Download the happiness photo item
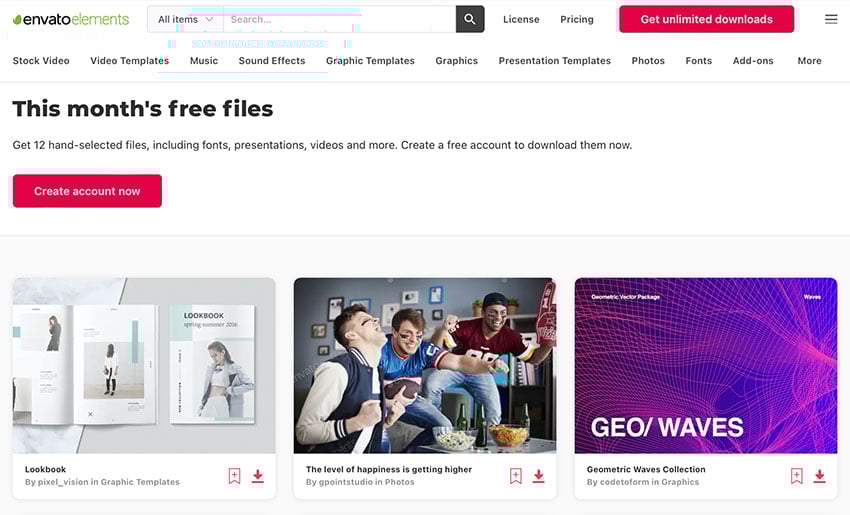Viewport: 850px width, 515px height. (539, 476)
